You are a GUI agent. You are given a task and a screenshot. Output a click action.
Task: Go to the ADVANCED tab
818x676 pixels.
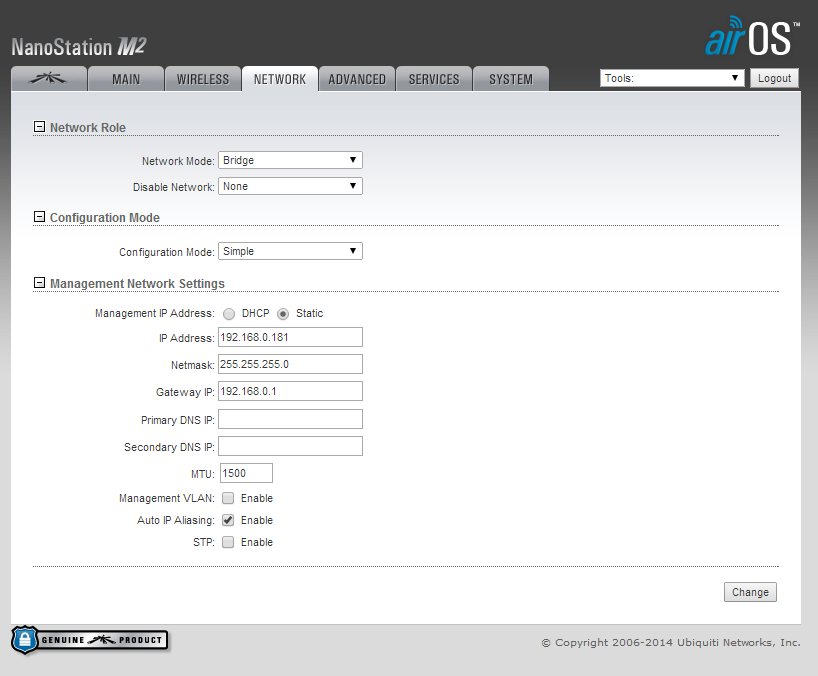(x=357, y=79)
